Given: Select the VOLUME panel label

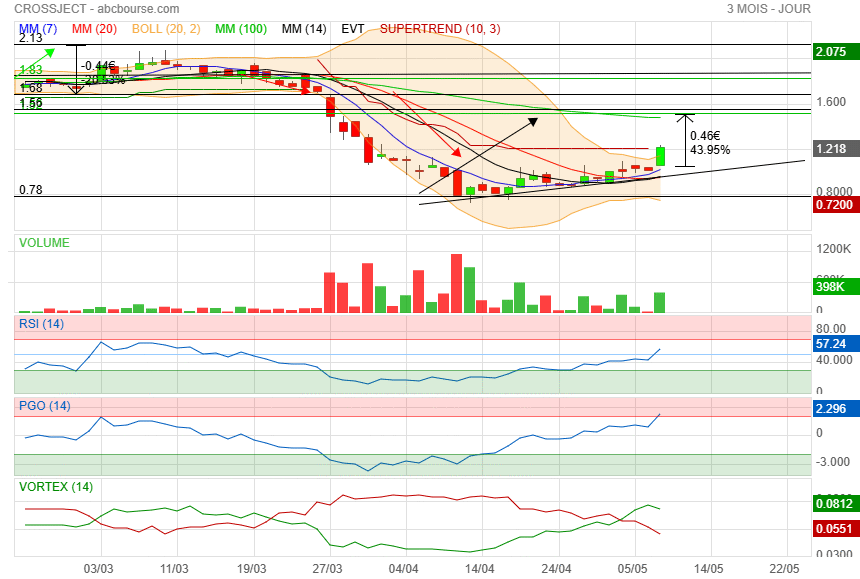Looking at the screenshot, I should click(44, 243).
